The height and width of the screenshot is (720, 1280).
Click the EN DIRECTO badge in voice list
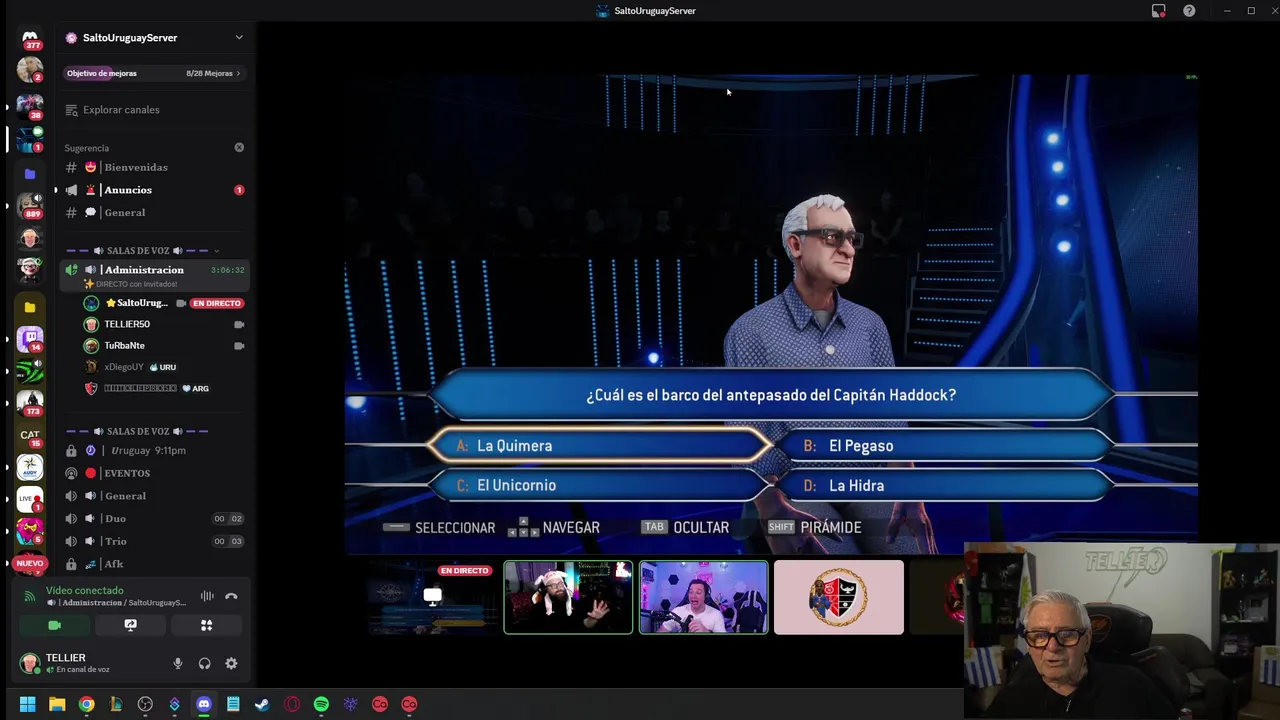pyautogui.click(x=217, y=303)
